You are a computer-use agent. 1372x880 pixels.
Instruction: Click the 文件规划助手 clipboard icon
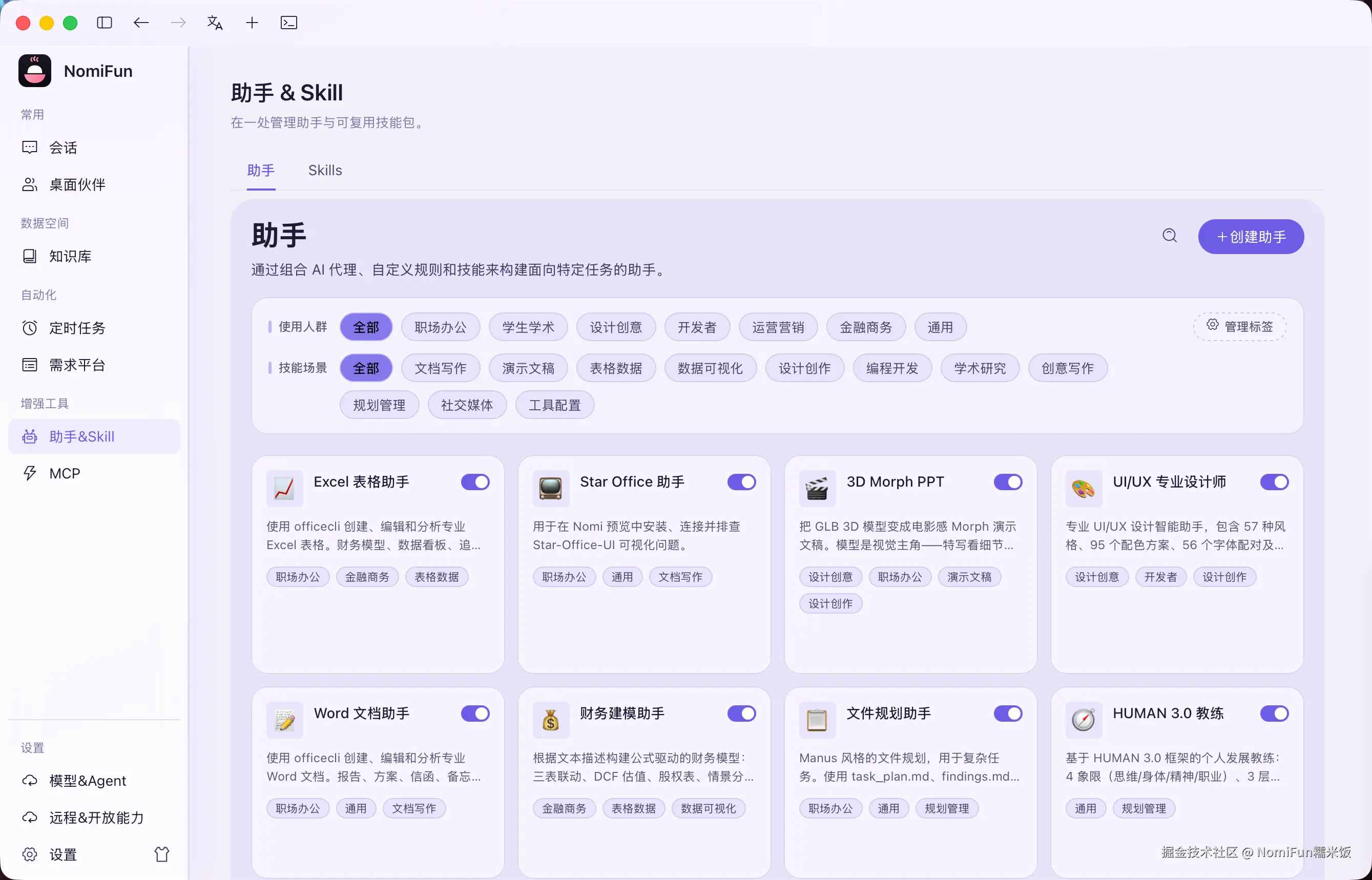[817, 720]
